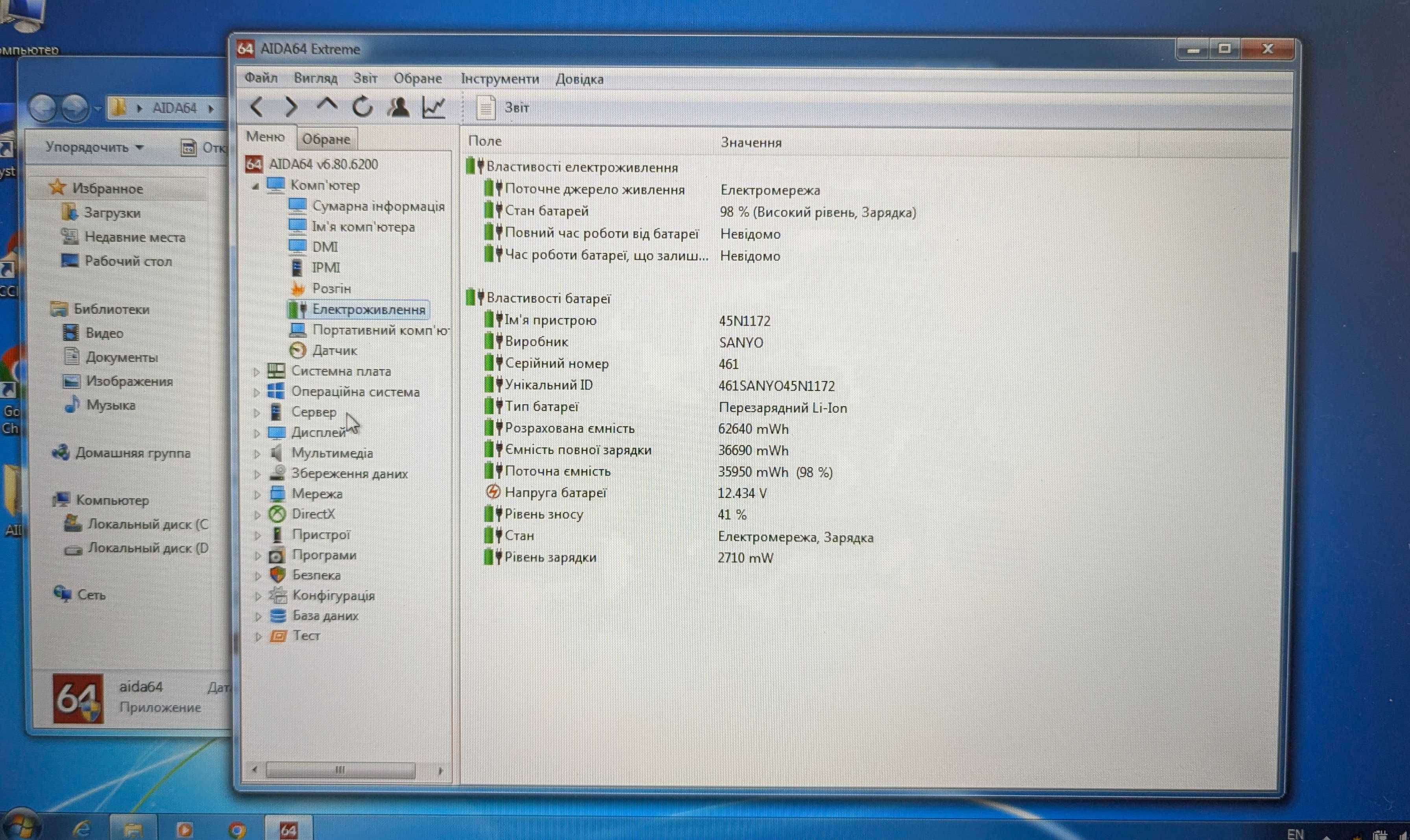
Task: Open Chrome from the taskbar
Action: point(237,831)
